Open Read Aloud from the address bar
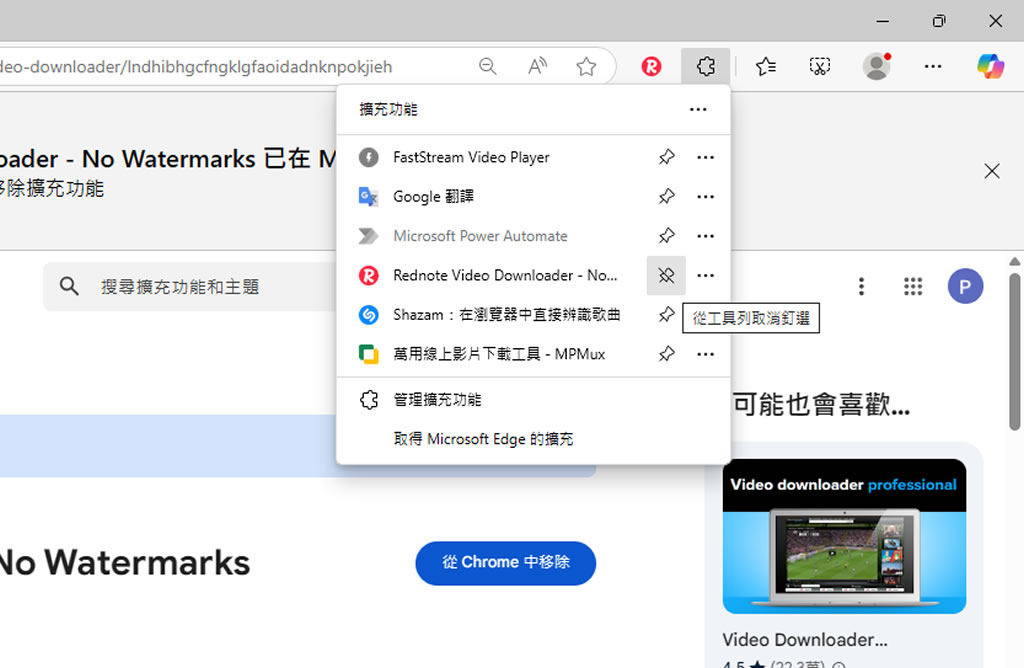The height and width of the screenshot is (668, 1024). (537, 66)
